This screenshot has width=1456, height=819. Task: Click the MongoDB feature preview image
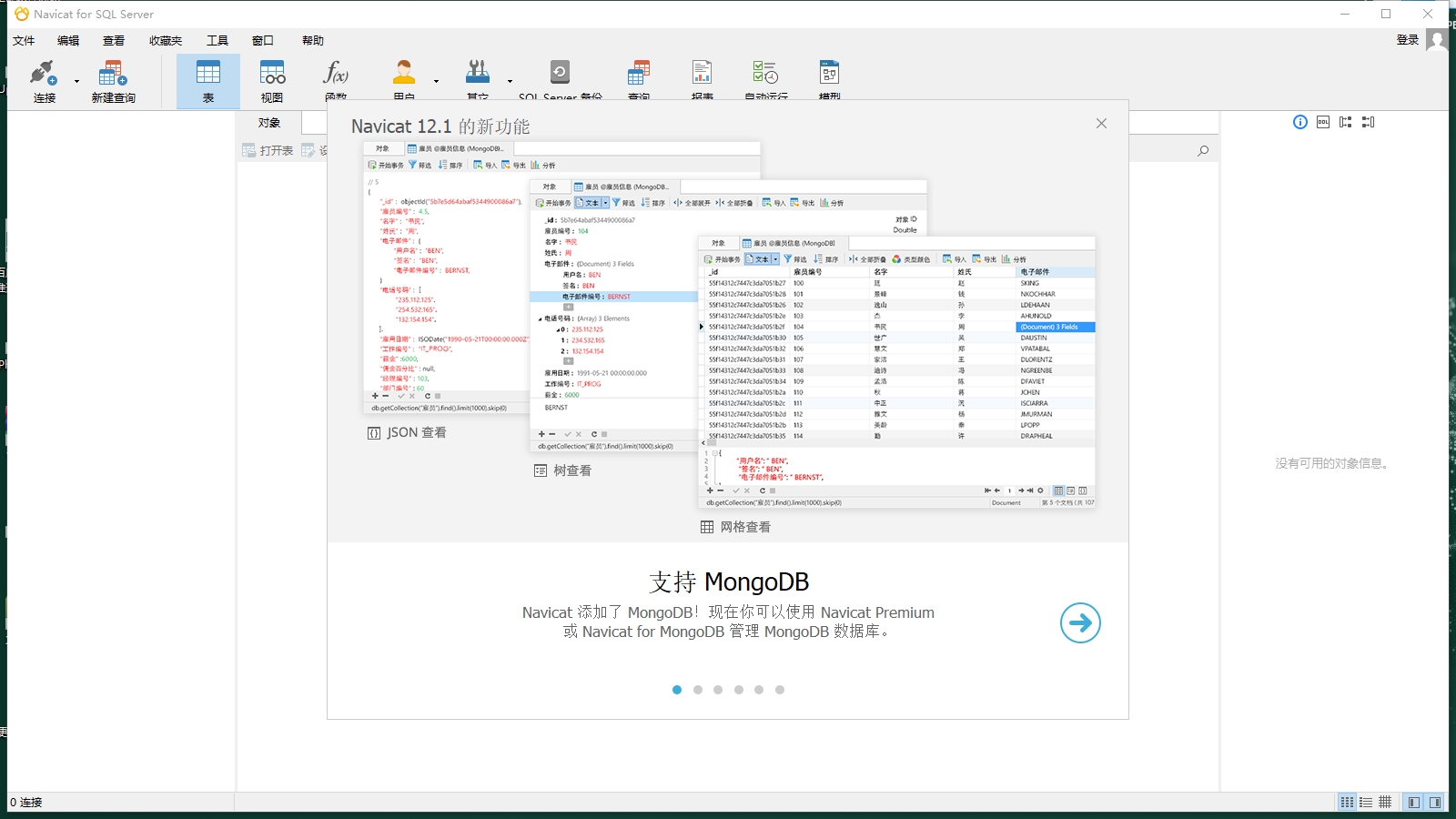tap(729, 339)
